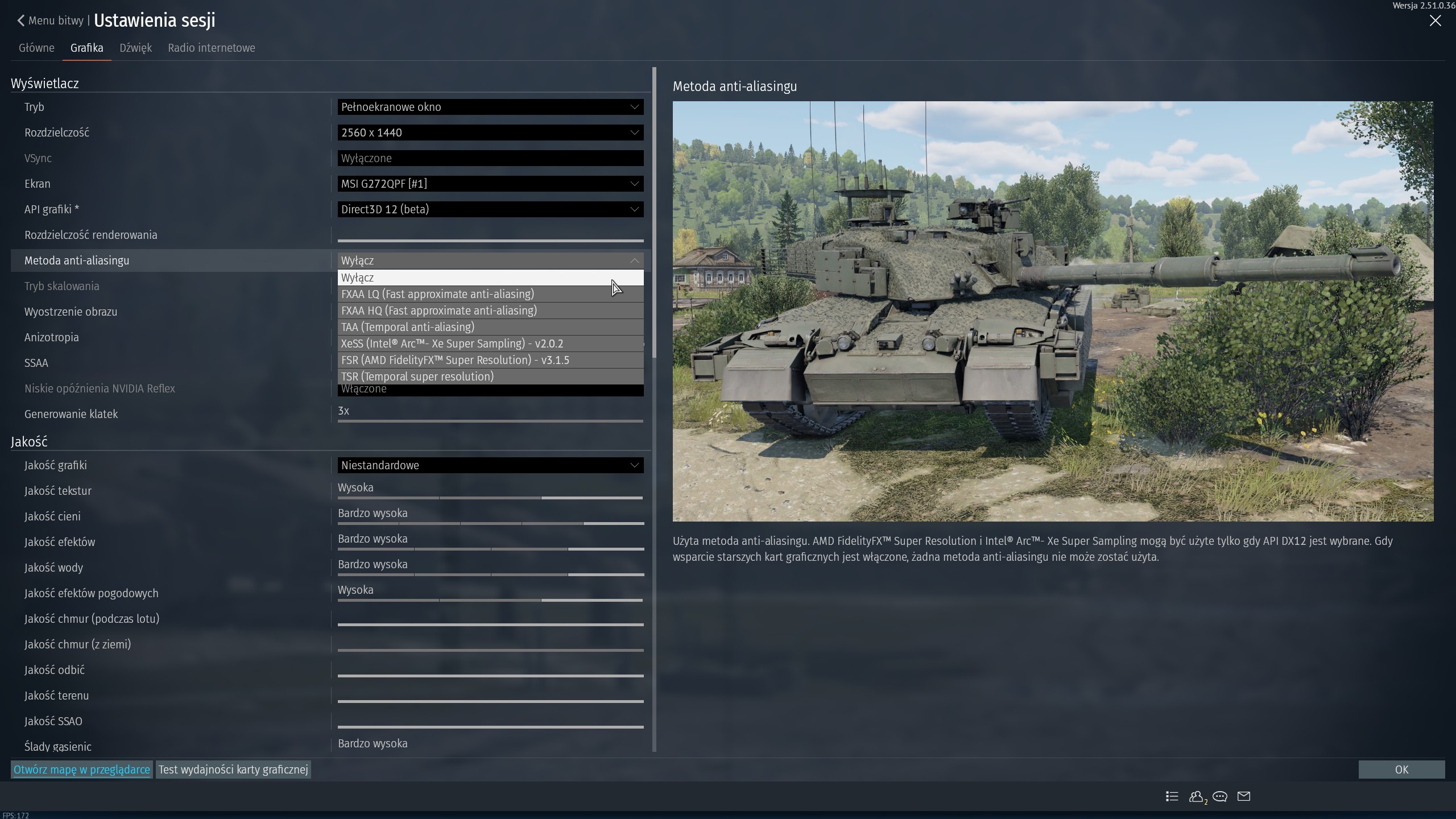Click the back arrow to Menu bitwy

click(21, 20)
